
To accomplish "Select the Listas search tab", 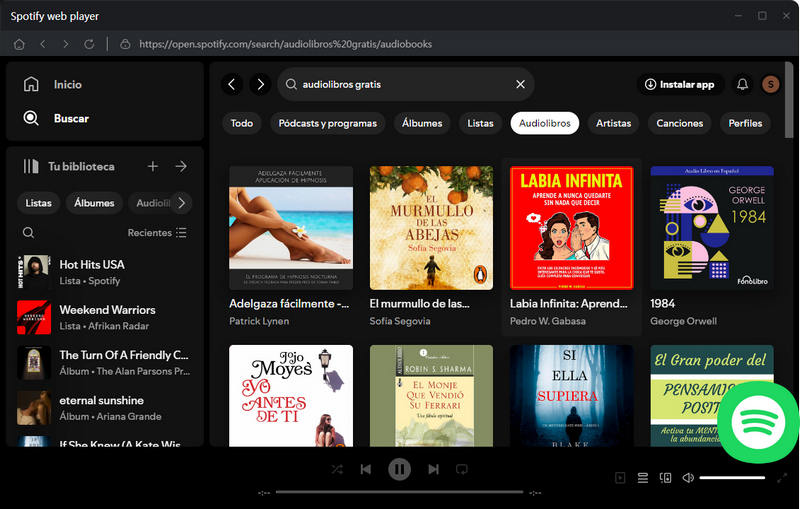I will [481, 123].
